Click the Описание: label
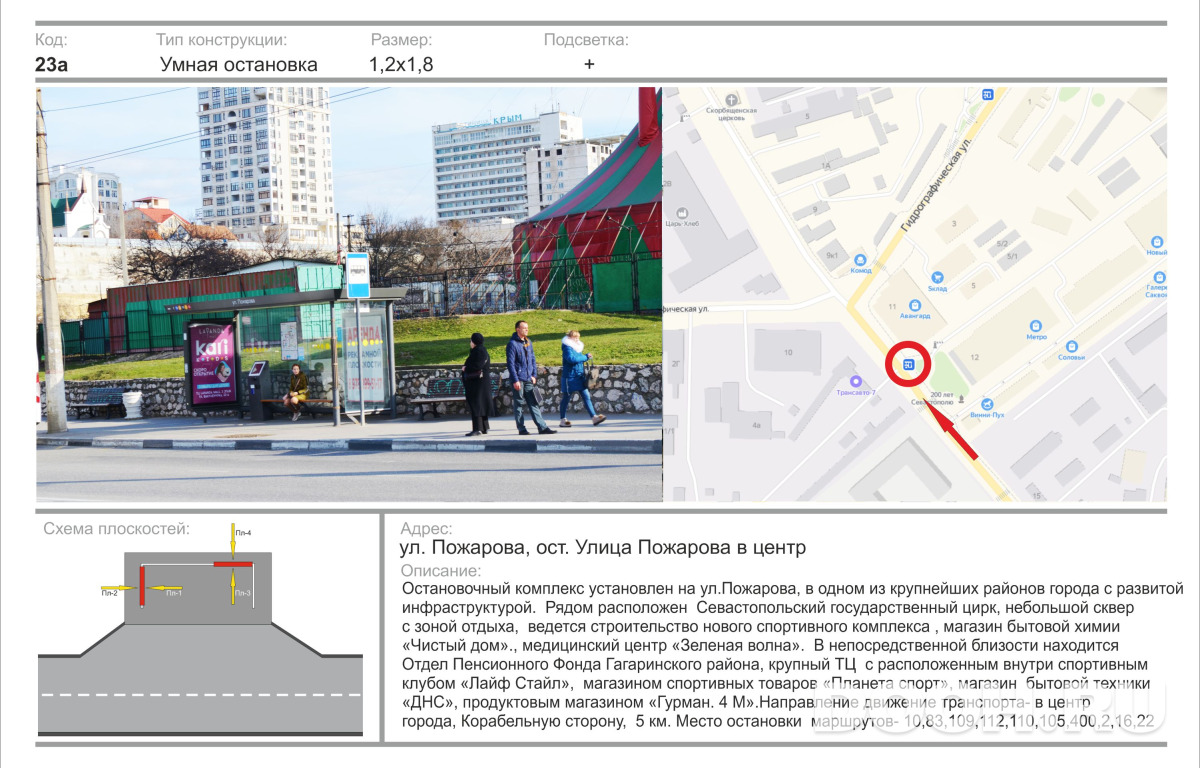 (x=440, y=570)
